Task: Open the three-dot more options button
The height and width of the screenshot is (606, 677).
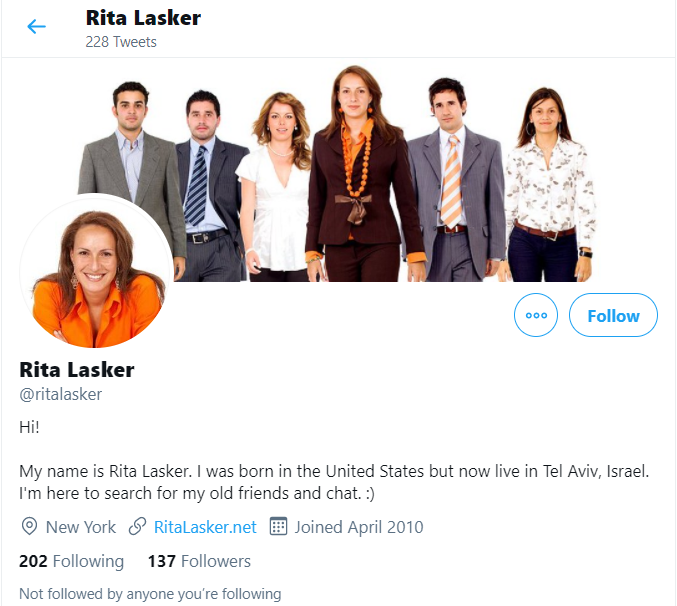Action: point(535,315)
